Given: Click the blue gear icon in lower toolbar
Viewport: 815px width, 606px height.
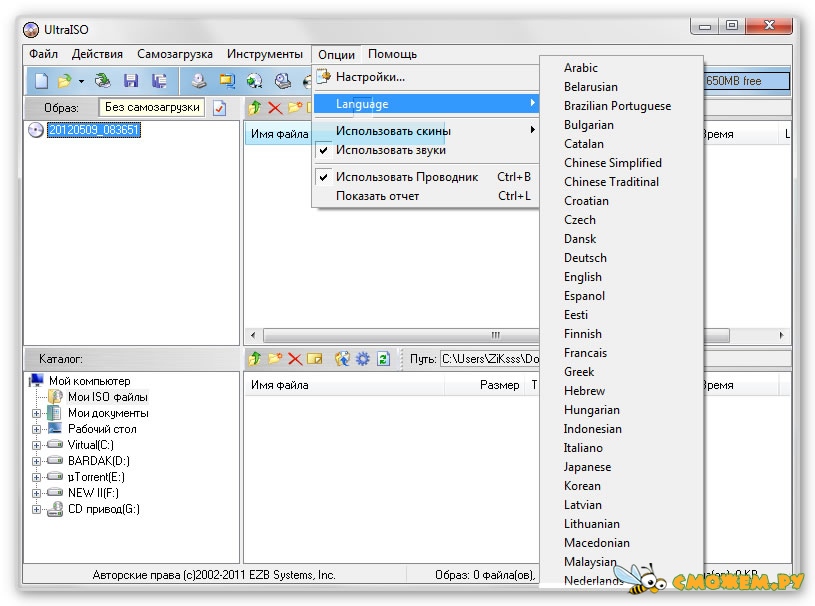Looking at the screenshot, I should [x=362, y=359].
